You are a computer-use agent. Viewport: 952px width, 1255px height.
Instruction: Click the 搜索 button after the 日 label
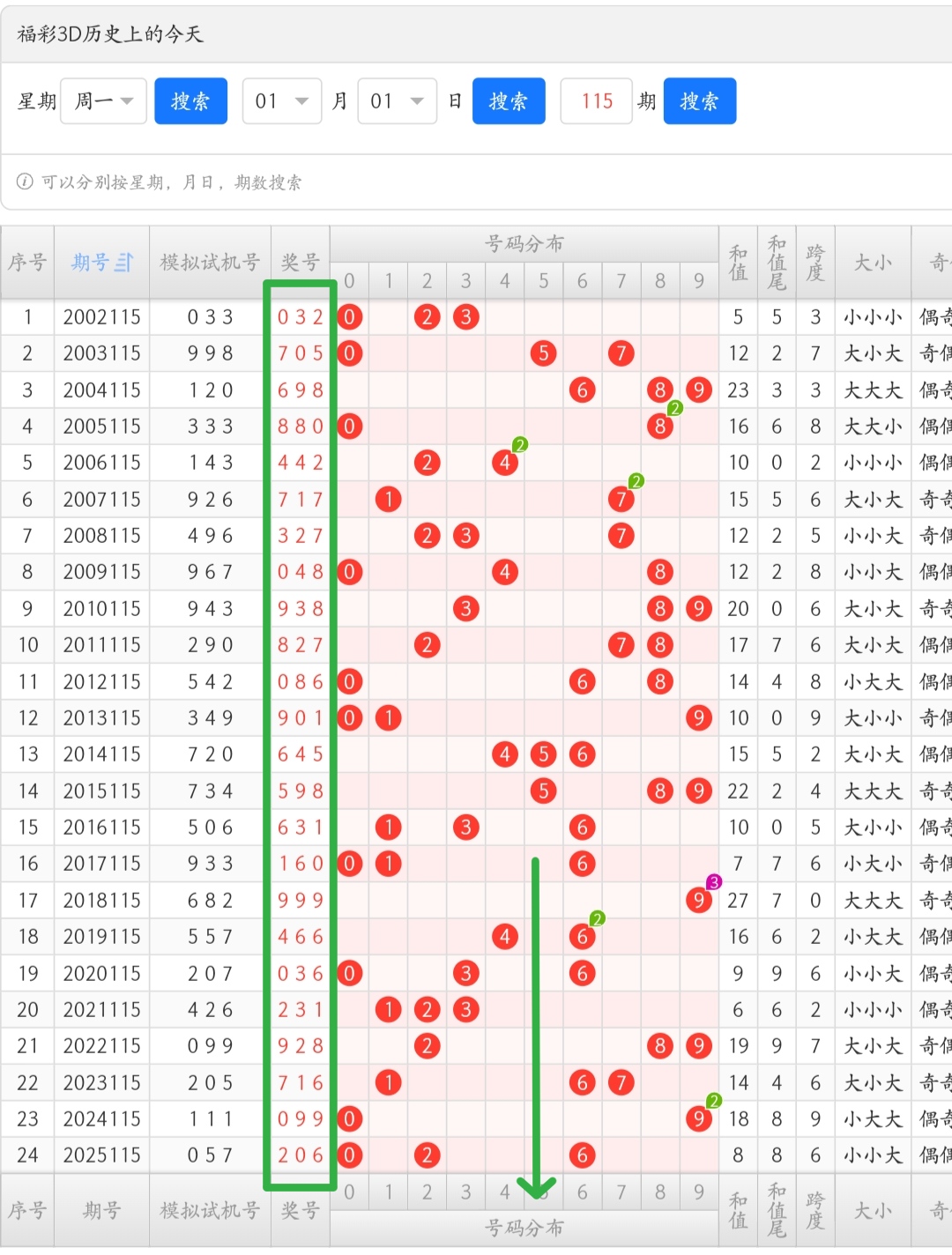(x=509, y=101)
